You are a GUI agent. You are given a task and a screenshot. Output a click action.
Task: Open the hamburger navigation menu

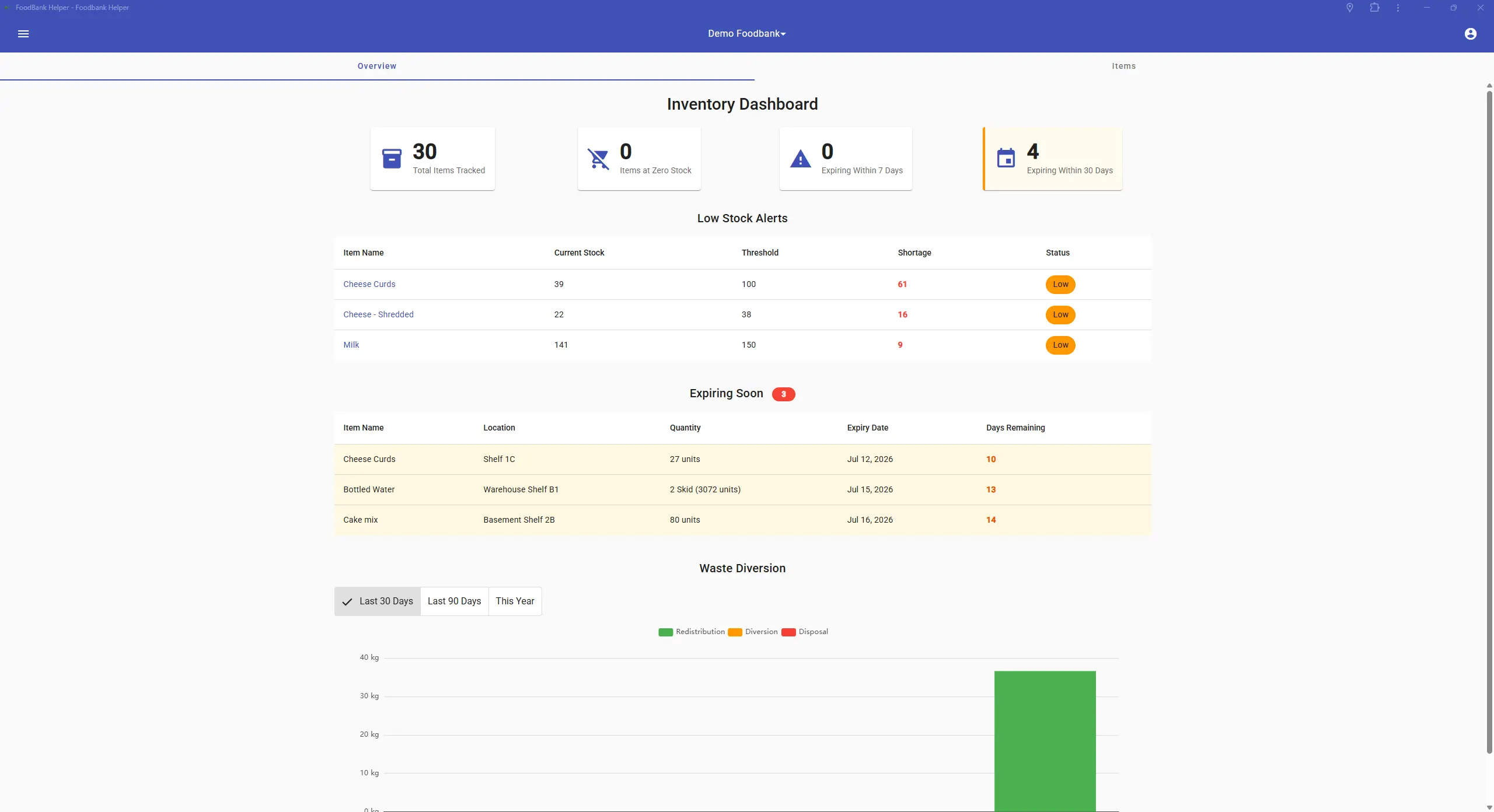pyautogui.click(x=23, y=34)
